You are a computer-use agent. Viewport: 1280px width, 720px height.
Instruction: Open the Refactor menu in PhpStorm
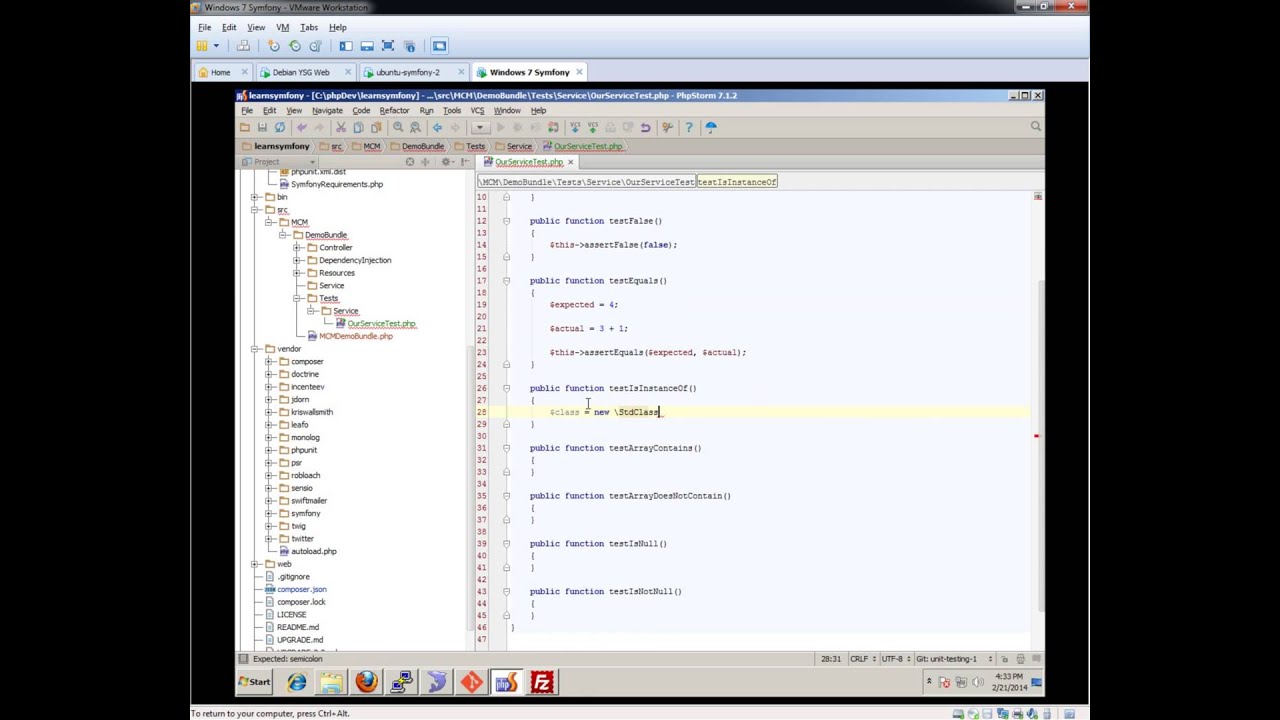pyautogui.click(x=394, y=110)
